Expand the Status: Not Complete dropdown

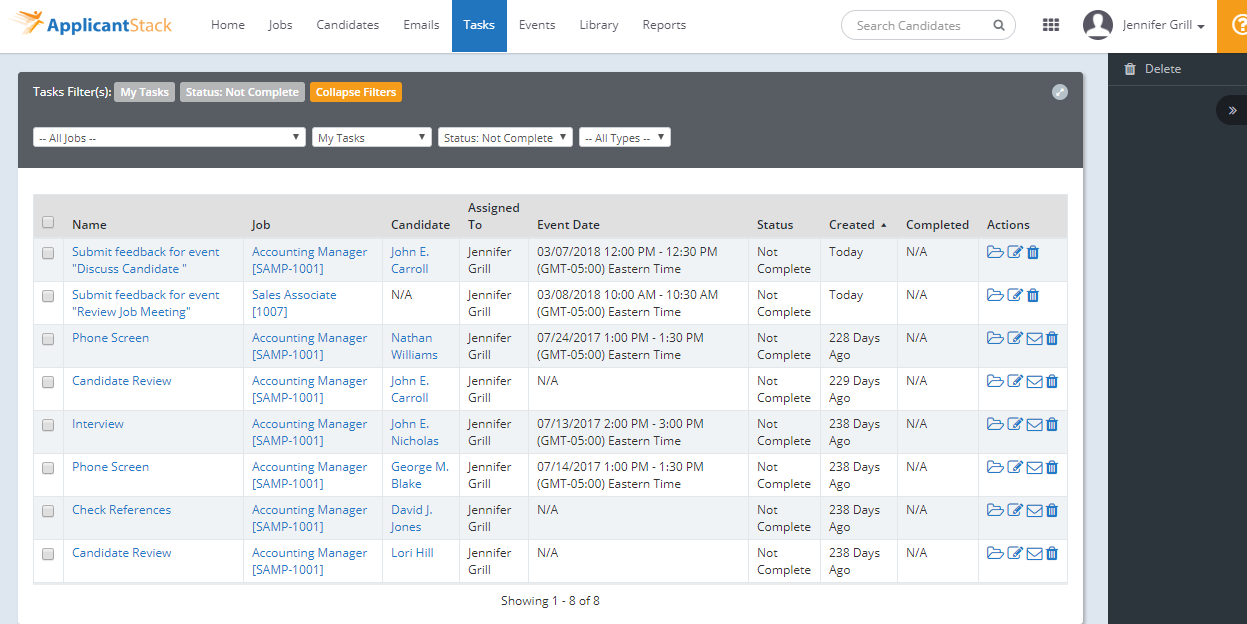click(x=505, y=138)
